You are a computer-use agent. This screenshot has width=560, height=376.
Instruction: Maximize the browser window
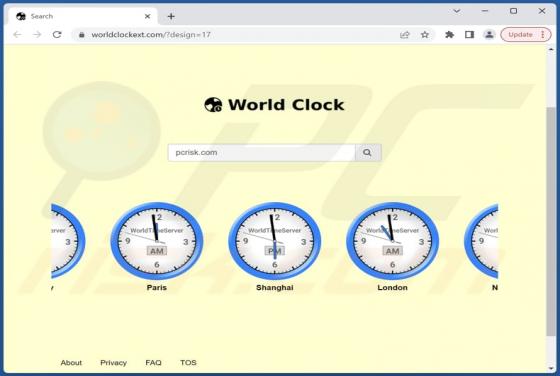pos(513,11)
